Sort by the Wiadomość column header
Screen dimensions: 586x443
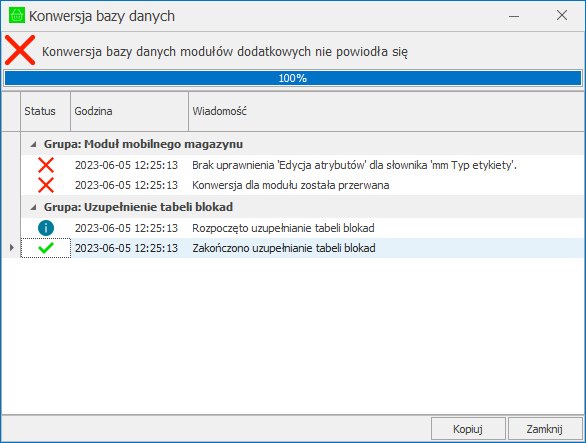coord(386,111)
